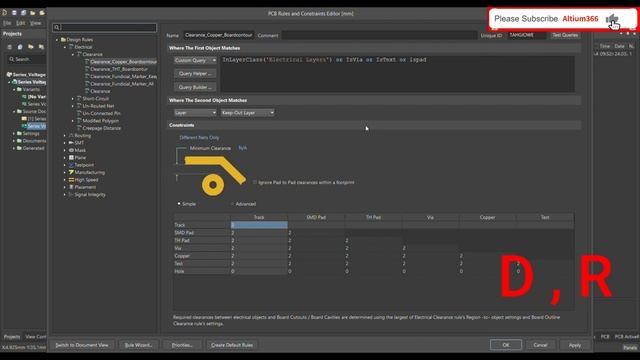Click the Manufacturing category icon
The width and height of the screenshot is (640, 360).
(x=71, y=172)
